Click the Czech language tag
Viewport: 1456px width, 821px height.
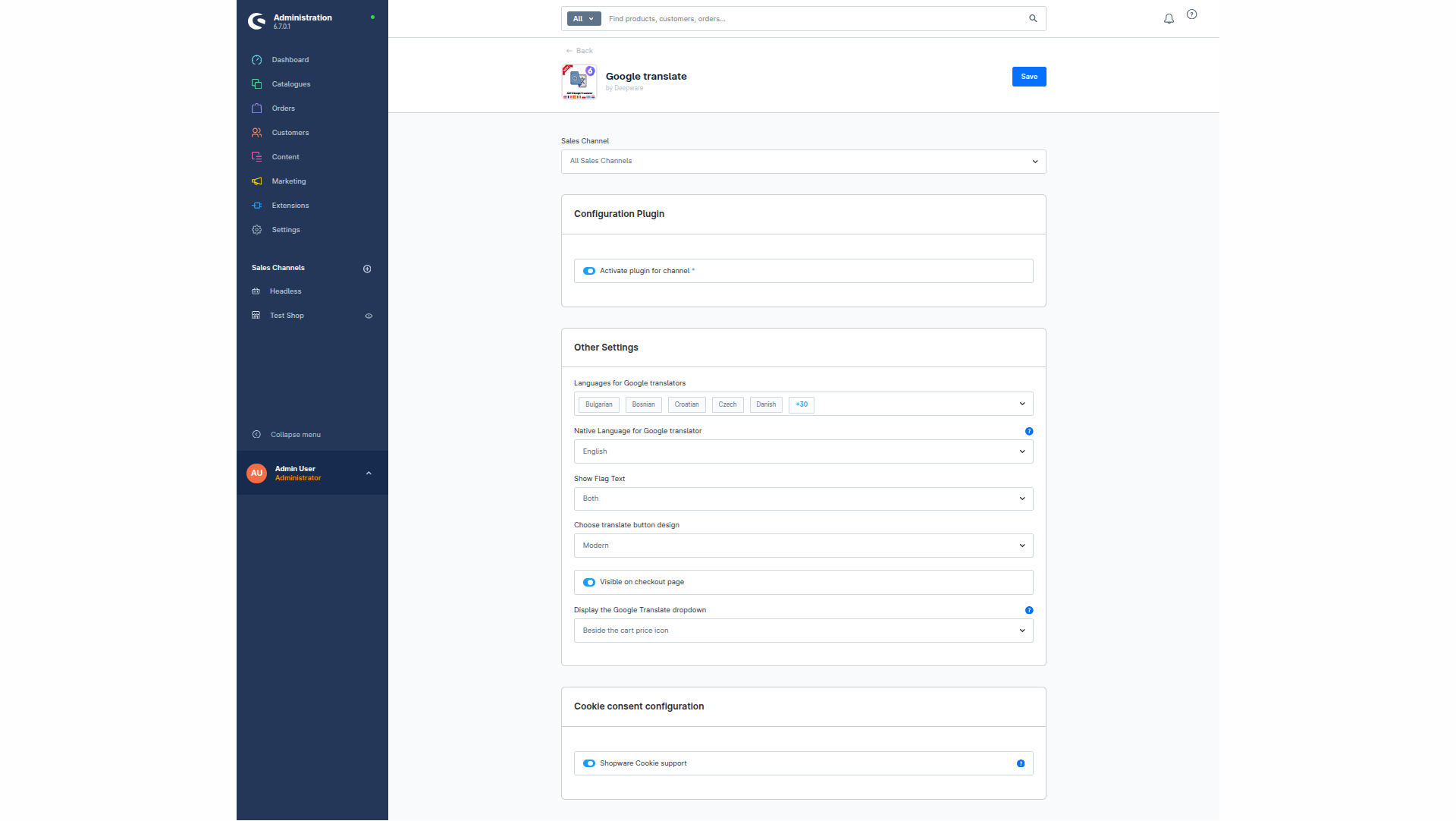click(x=727, y=404)
